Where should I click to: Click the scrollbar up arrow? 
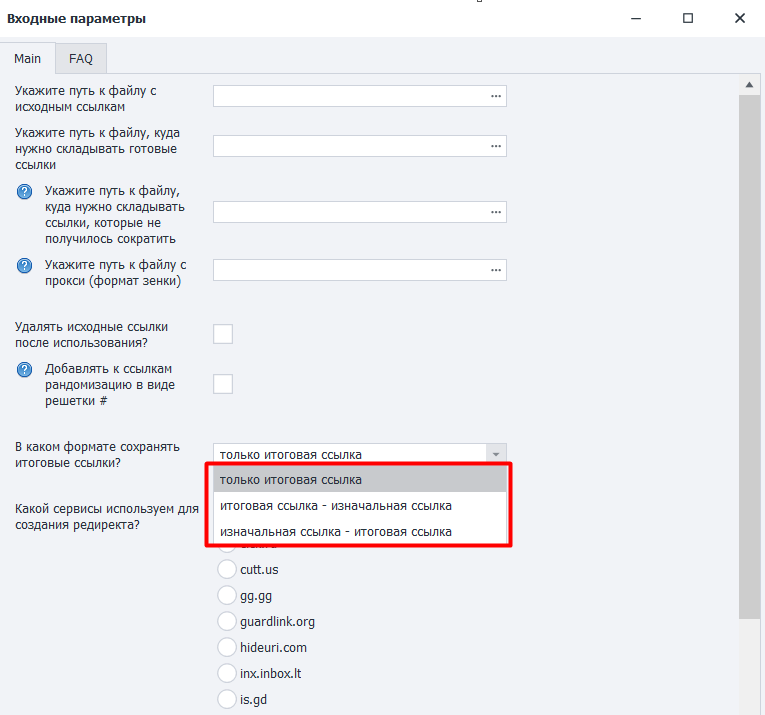(749, 85)
